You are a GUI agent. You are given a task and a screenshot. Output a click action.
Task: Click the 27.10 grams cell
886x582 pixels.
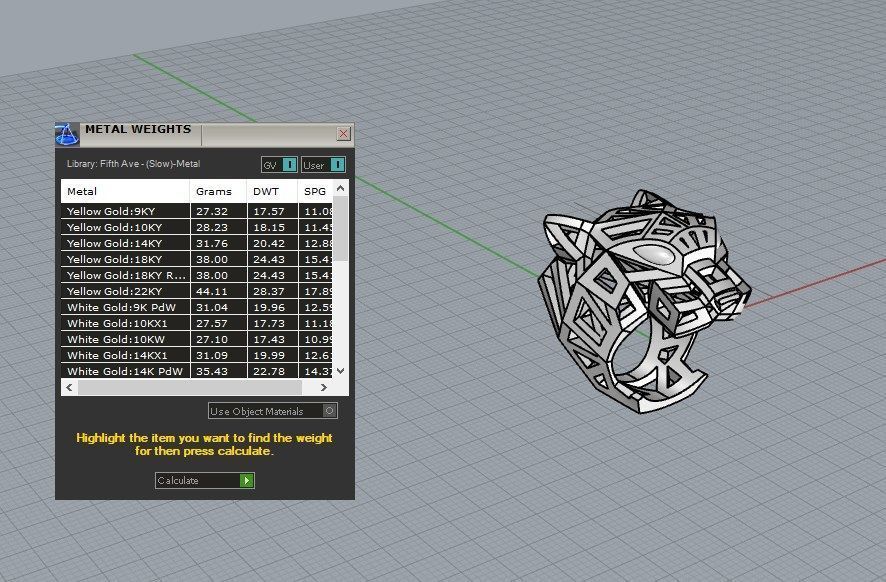pos(218,340)
